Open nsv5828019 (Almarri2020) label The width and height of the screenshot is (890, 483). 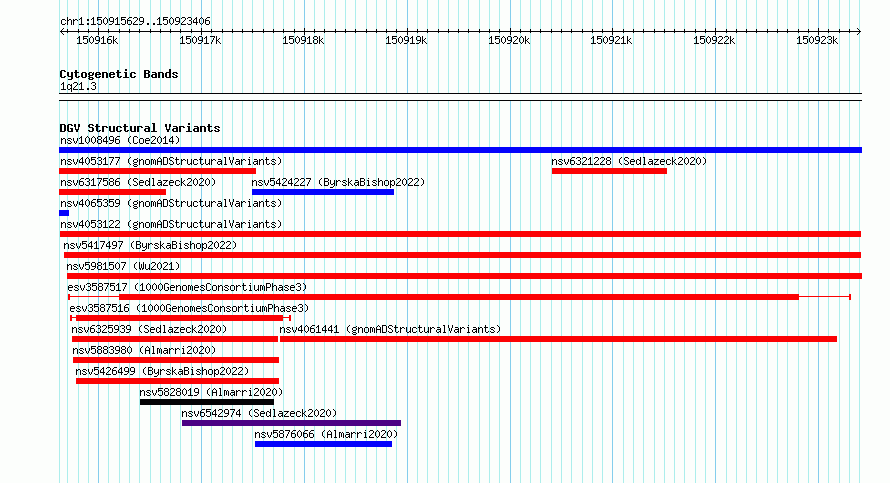211,392
